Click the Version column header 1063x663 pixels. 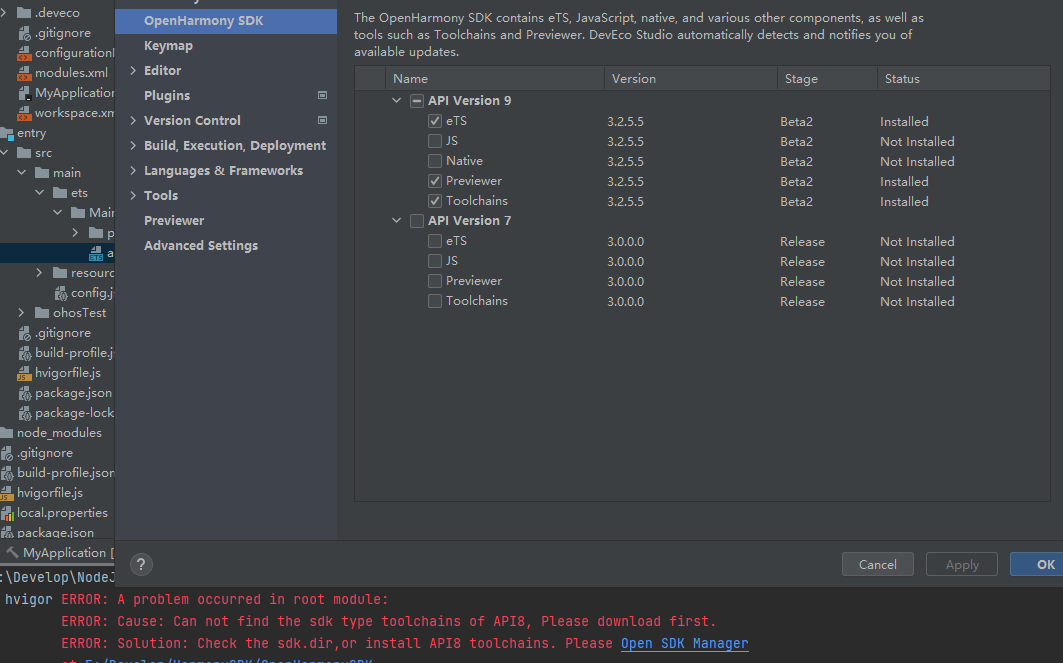[691, 79]
